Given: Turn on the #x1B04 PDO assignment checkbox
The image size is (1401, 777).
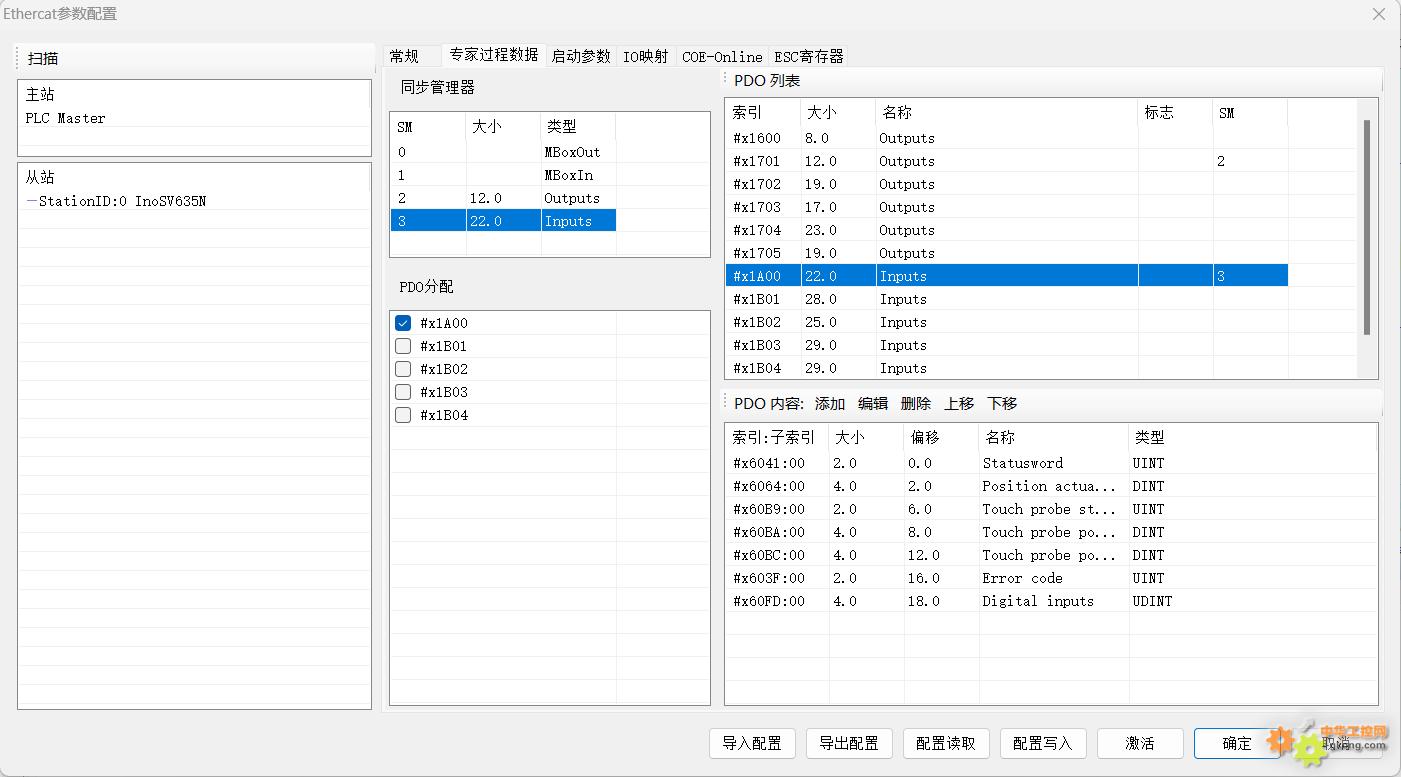Looking at the screenshot, I should point(403,415).
